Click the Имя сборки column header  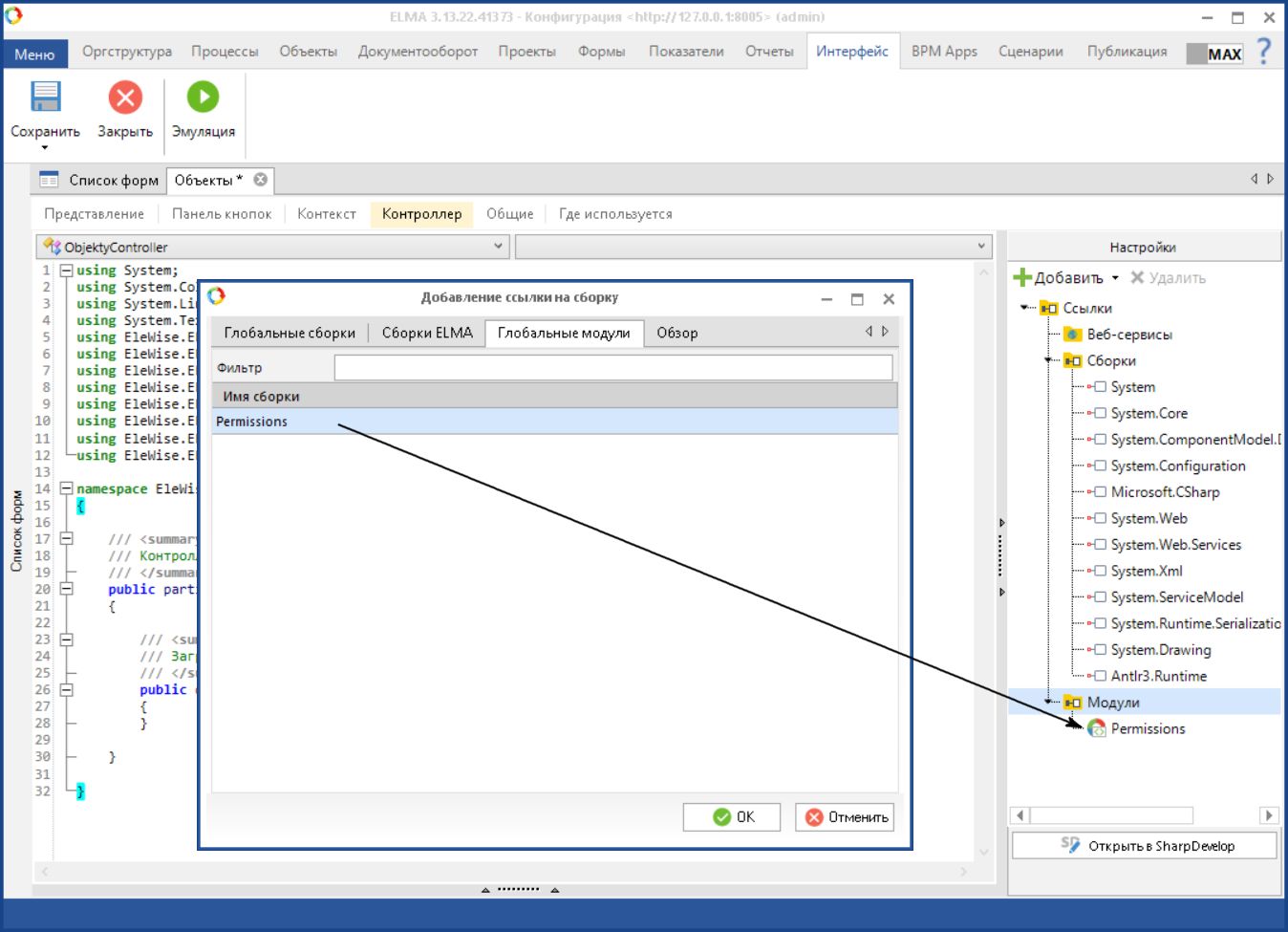click(554, 396)
